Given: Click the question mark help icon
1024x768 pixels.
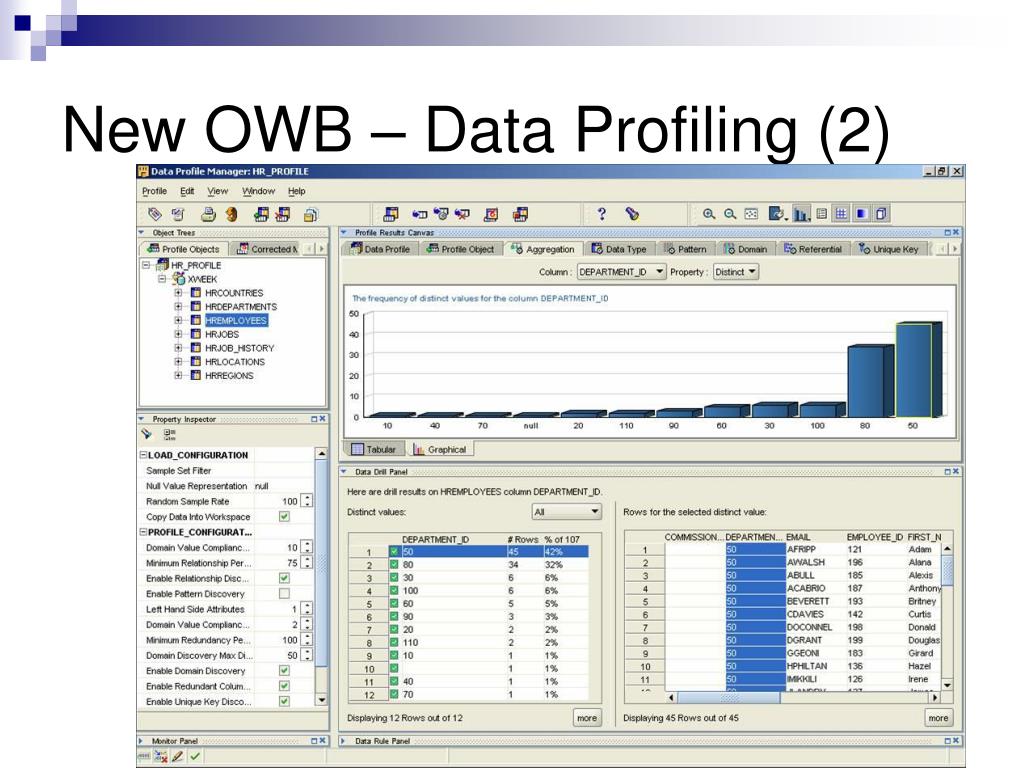Looking at the screenshot, I should pos(601,214).
